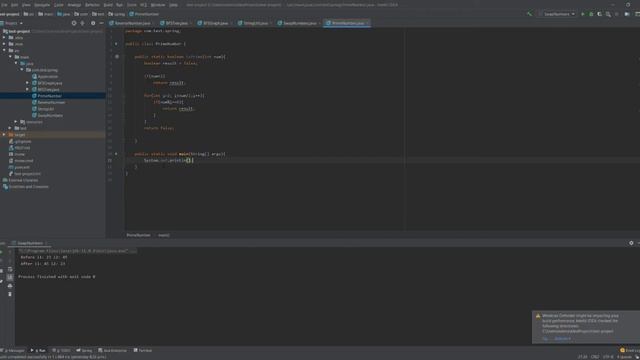Image resolution: width=640 pixels, height=360 pixels.
Task: Collapse the main folder in tree
Action: click(10, 57)
